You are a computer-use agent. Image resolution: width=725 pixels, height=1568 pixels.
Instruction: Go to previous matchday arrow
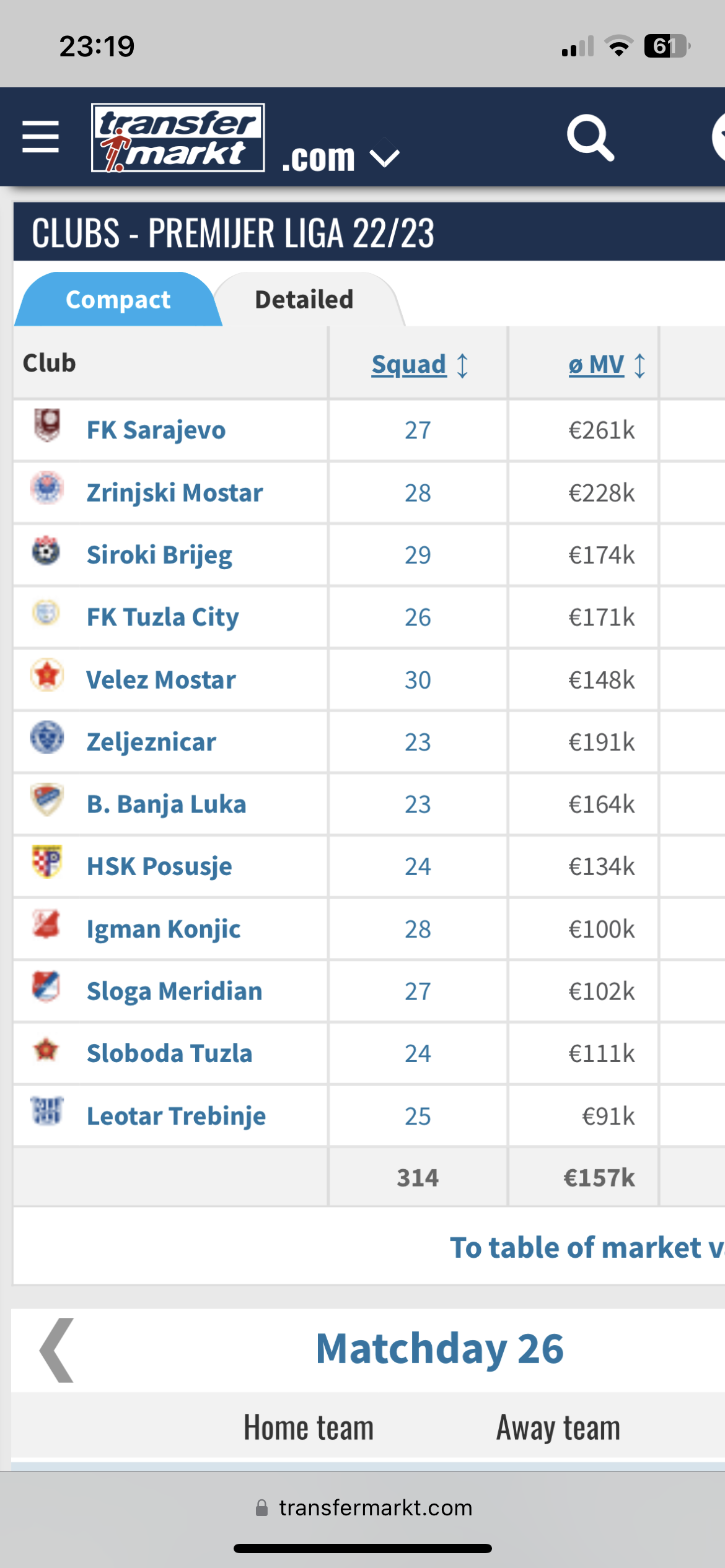[56, 1350]
